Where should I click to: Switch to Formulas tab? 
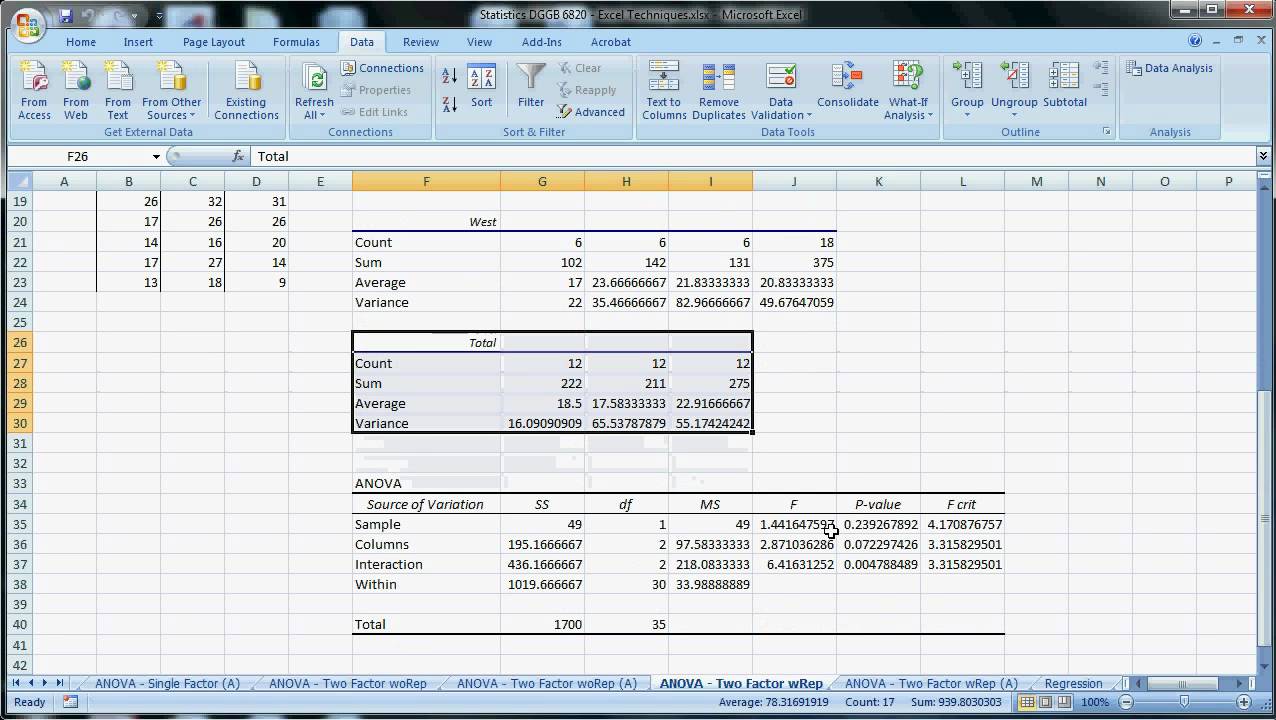tap(296, 42)
